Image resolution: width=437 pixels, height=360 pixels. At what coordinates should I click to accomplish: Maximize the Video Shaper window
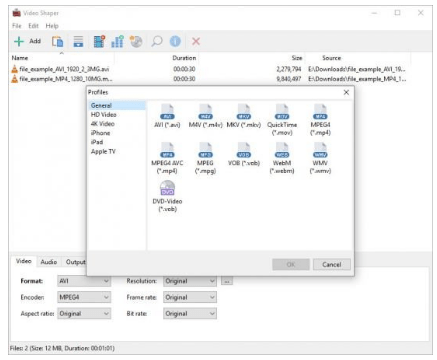pos(397,13)
